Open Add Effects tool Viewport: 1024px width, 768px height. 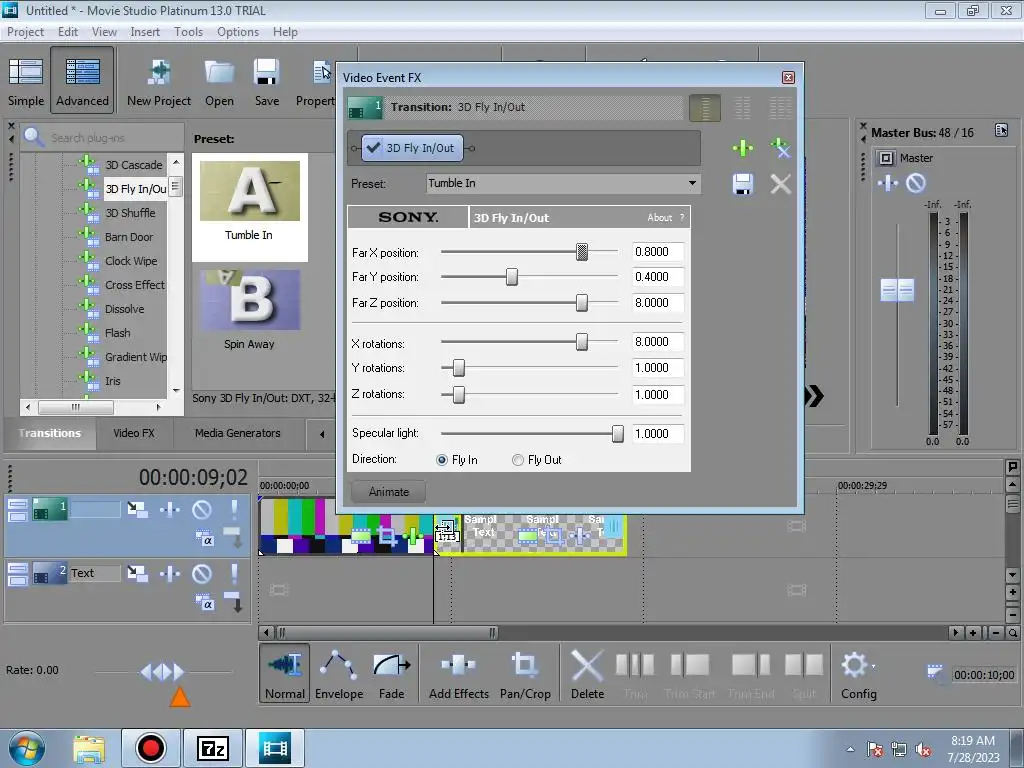click(x=458, y=674)
